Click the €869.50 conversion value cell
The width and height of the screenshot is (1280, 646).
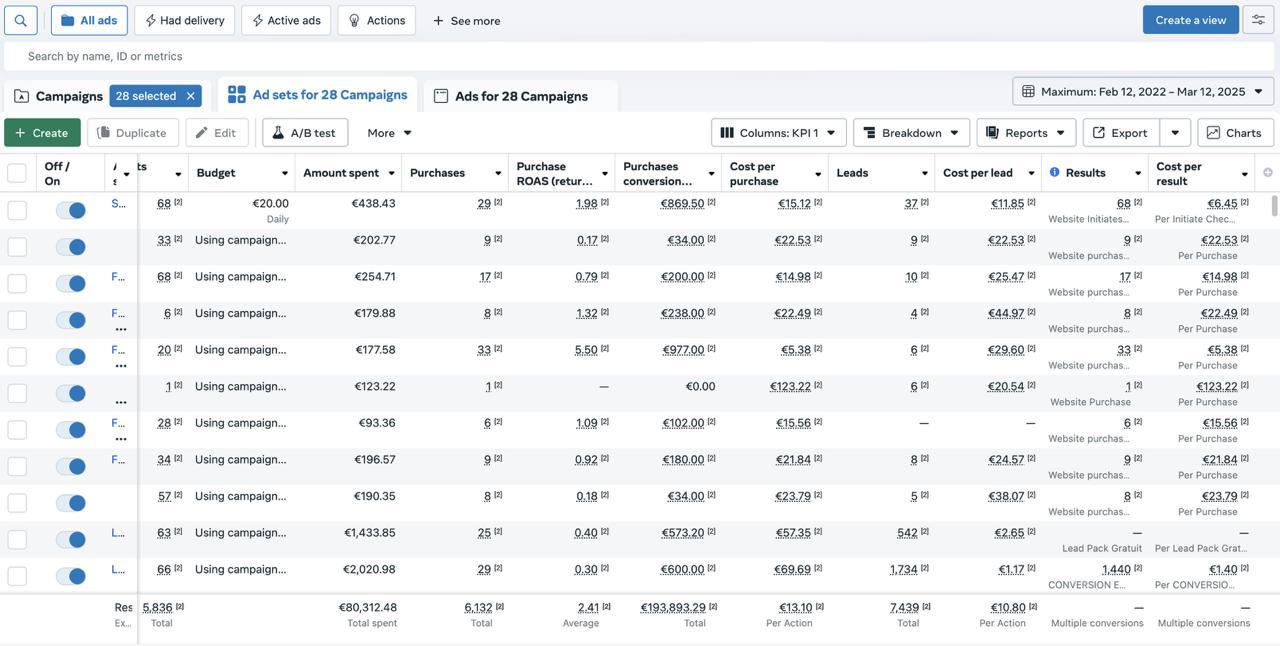tap(683, 203)
